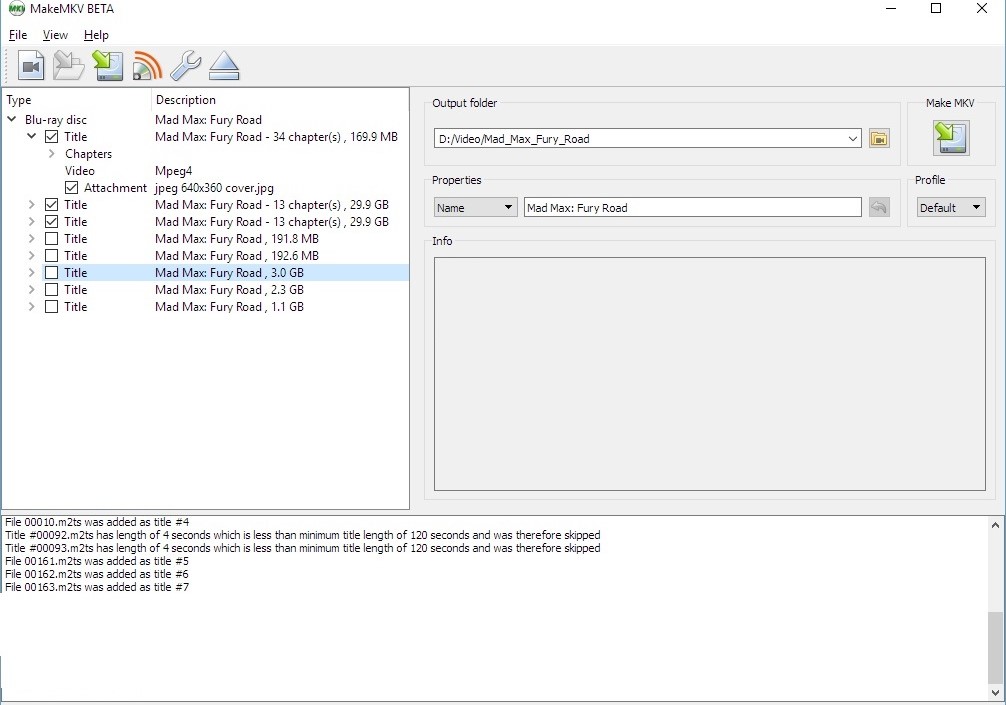Open video file using the camcorder toolbar icon
This screenshot has width=1006, height=705.
[31, 65]
